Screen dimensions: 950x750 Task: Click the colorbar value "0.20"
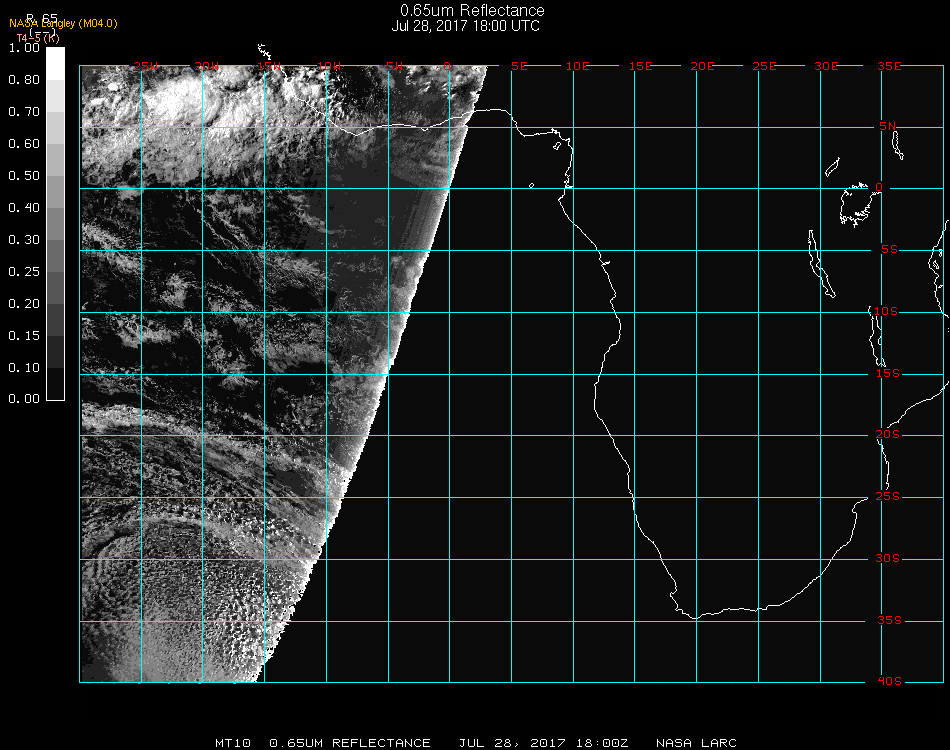click(x=24, y=304)
